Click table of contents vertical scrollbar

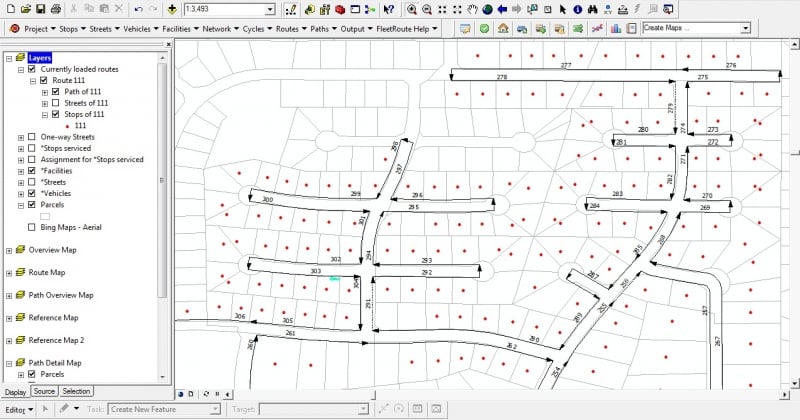coord(162,180)
